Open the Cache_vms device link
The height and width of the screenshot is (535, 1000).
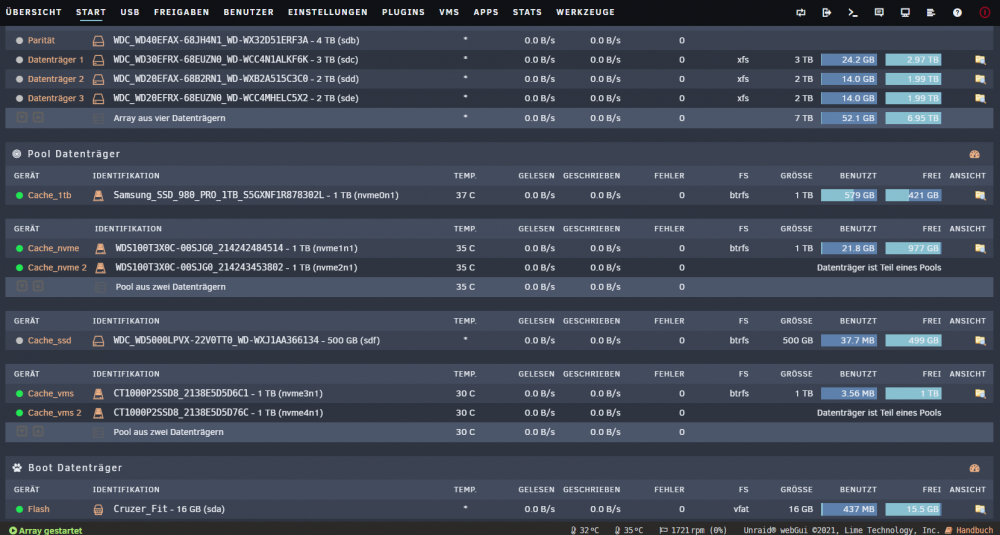tap(51, 393)
